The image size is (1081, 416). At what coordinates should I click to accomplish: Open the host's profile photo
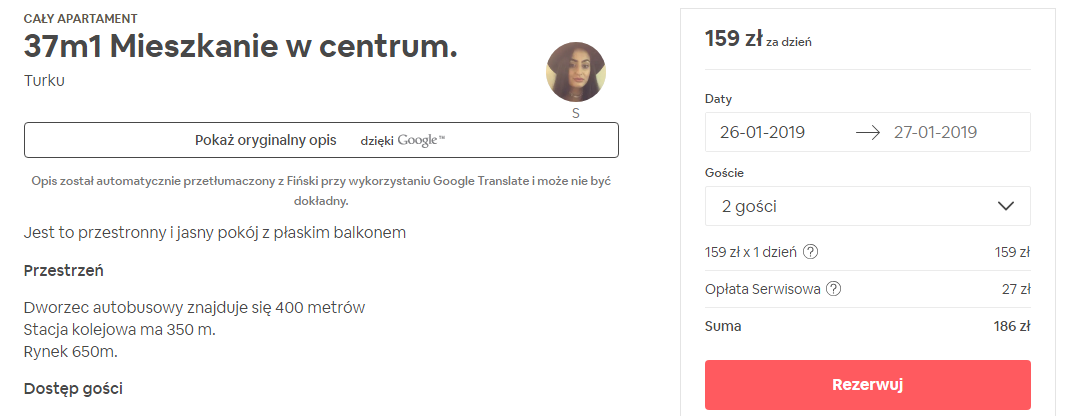(x=575, y=73)
